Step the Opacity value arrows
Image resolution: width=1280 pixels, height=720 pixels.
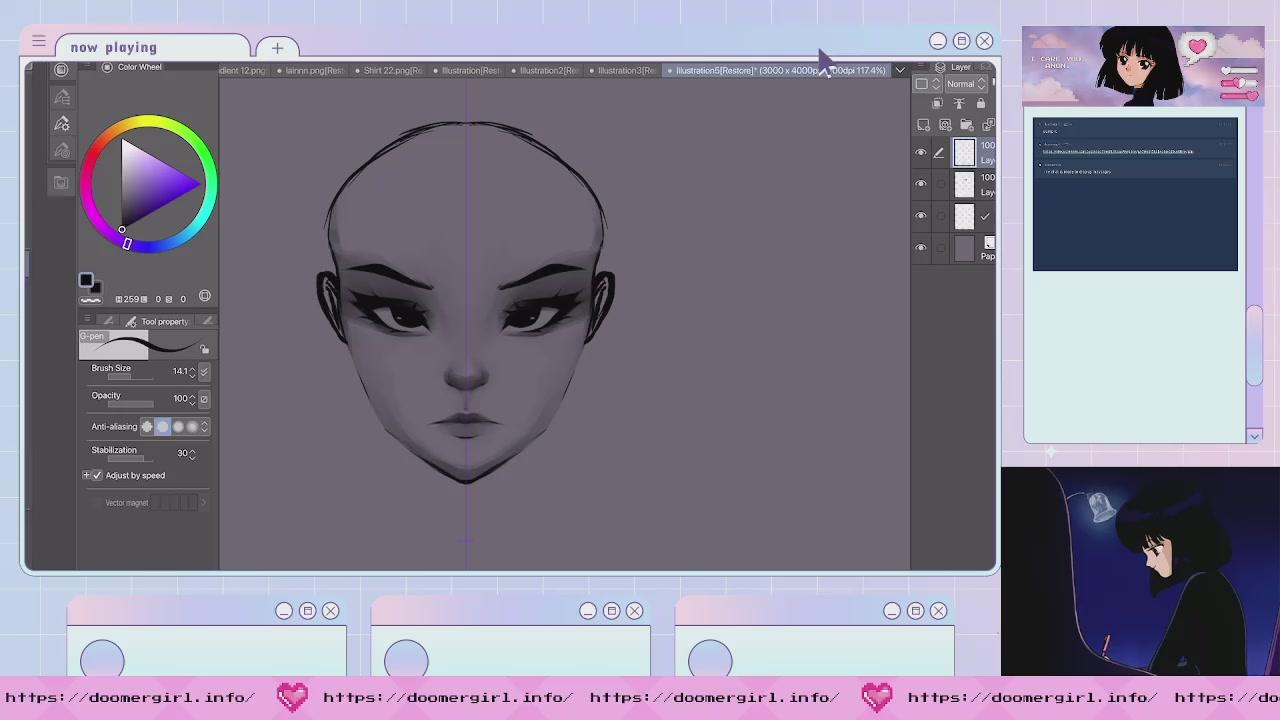(x=192, y=398)
